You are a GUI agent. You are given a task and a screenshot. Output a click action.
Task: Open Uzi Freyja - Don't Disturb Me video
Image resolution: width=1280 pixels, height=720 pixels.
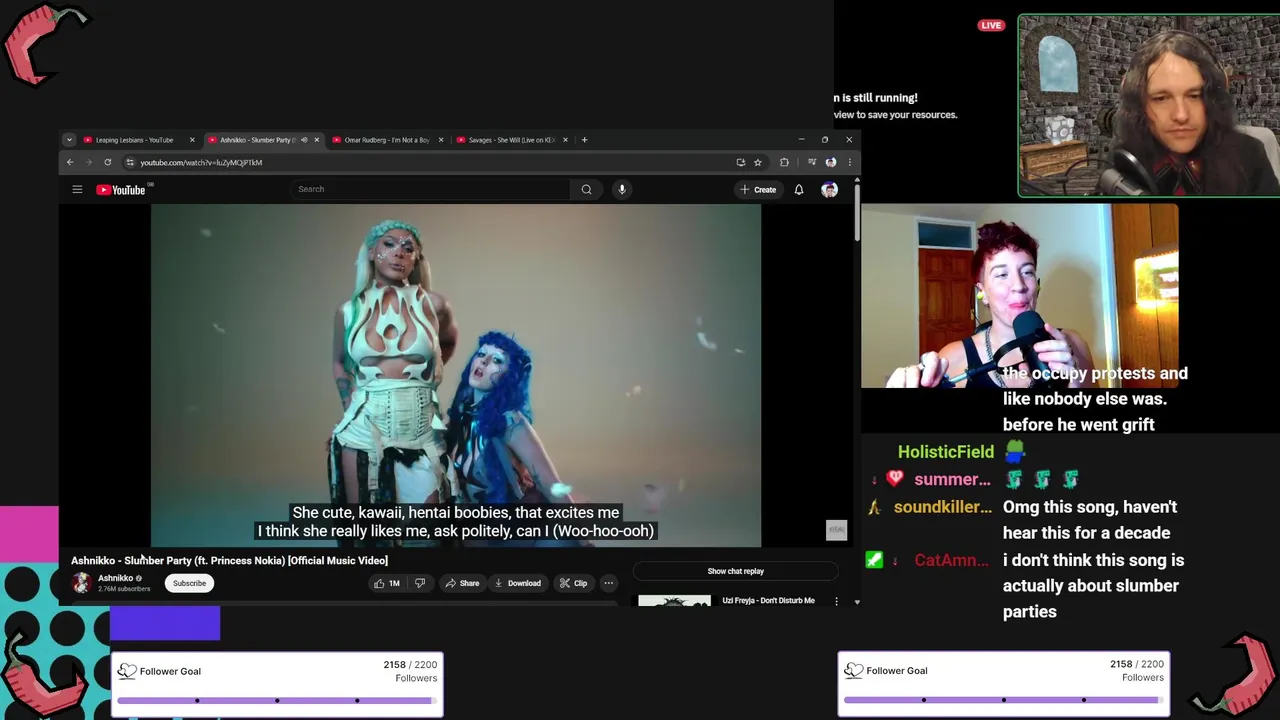(768, 601)
